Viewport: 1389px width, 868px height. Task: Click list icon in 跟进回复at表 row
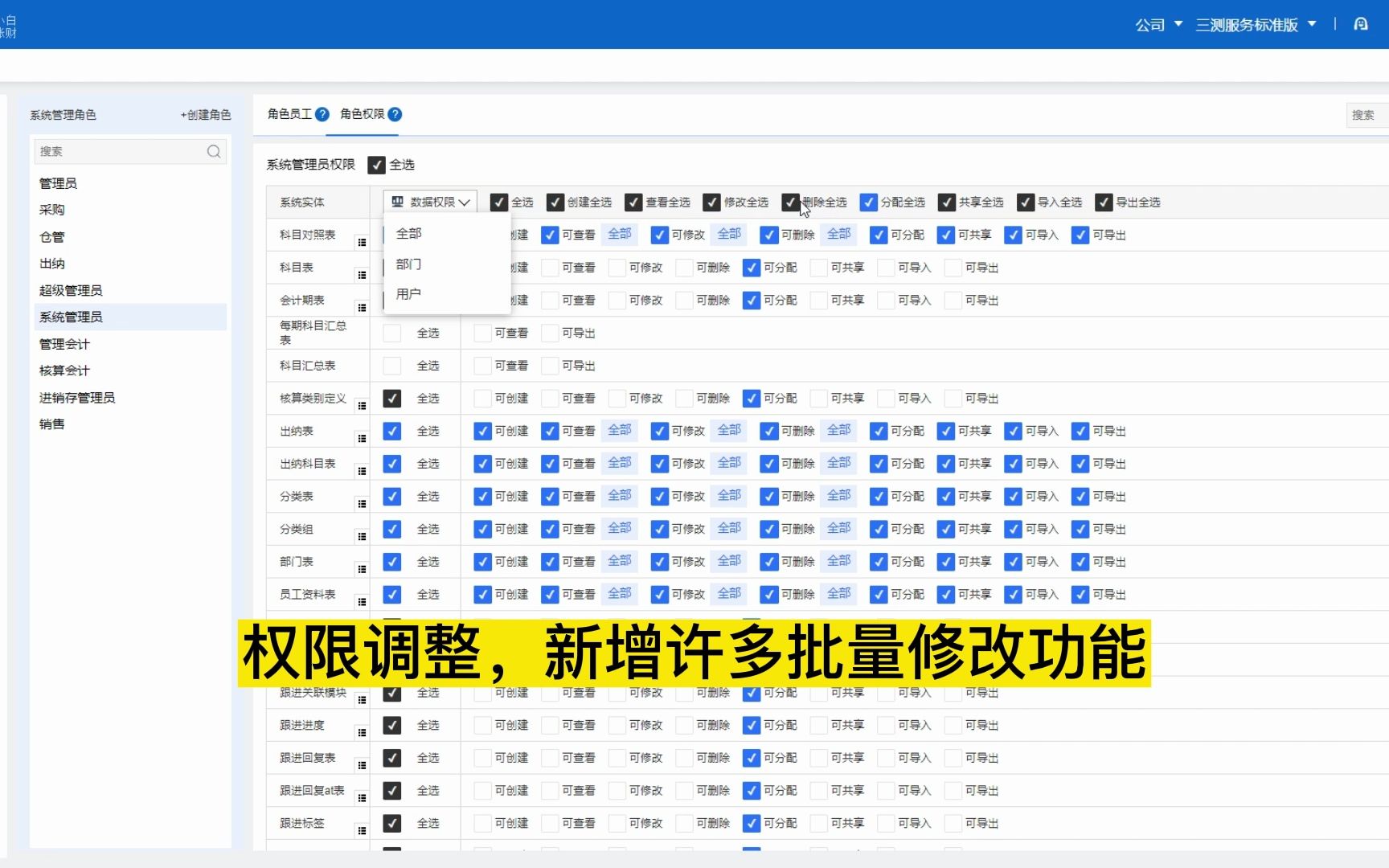pyautogui.click(x=362, y=798)
